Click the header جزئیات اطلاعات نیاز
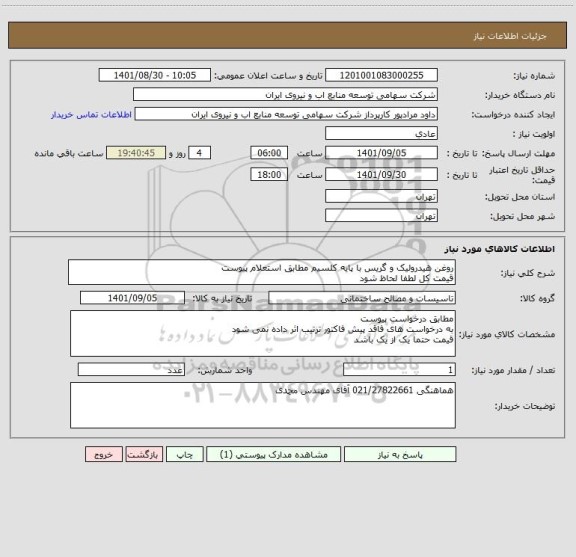This screenshot has height=557, width=576. [x=510, y=36]
